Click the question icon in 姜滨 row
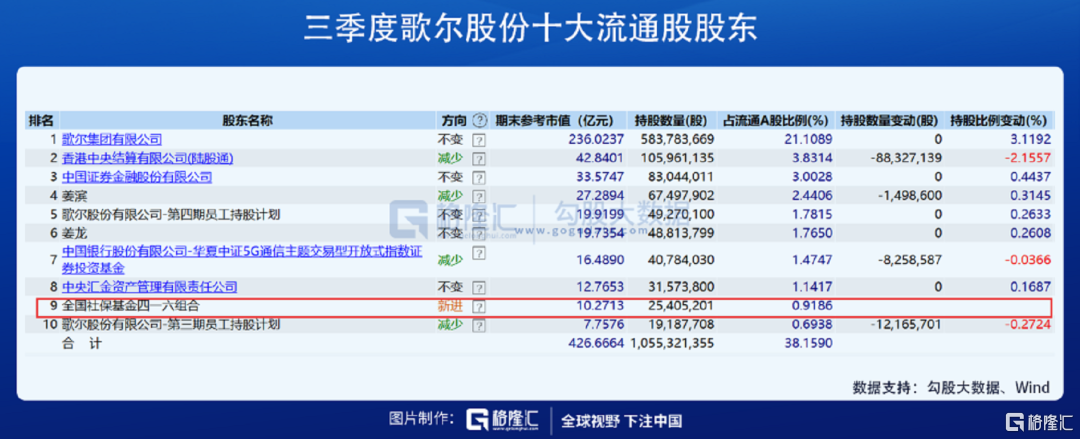Screen dimensions: 1080x439 click(479, 196)
